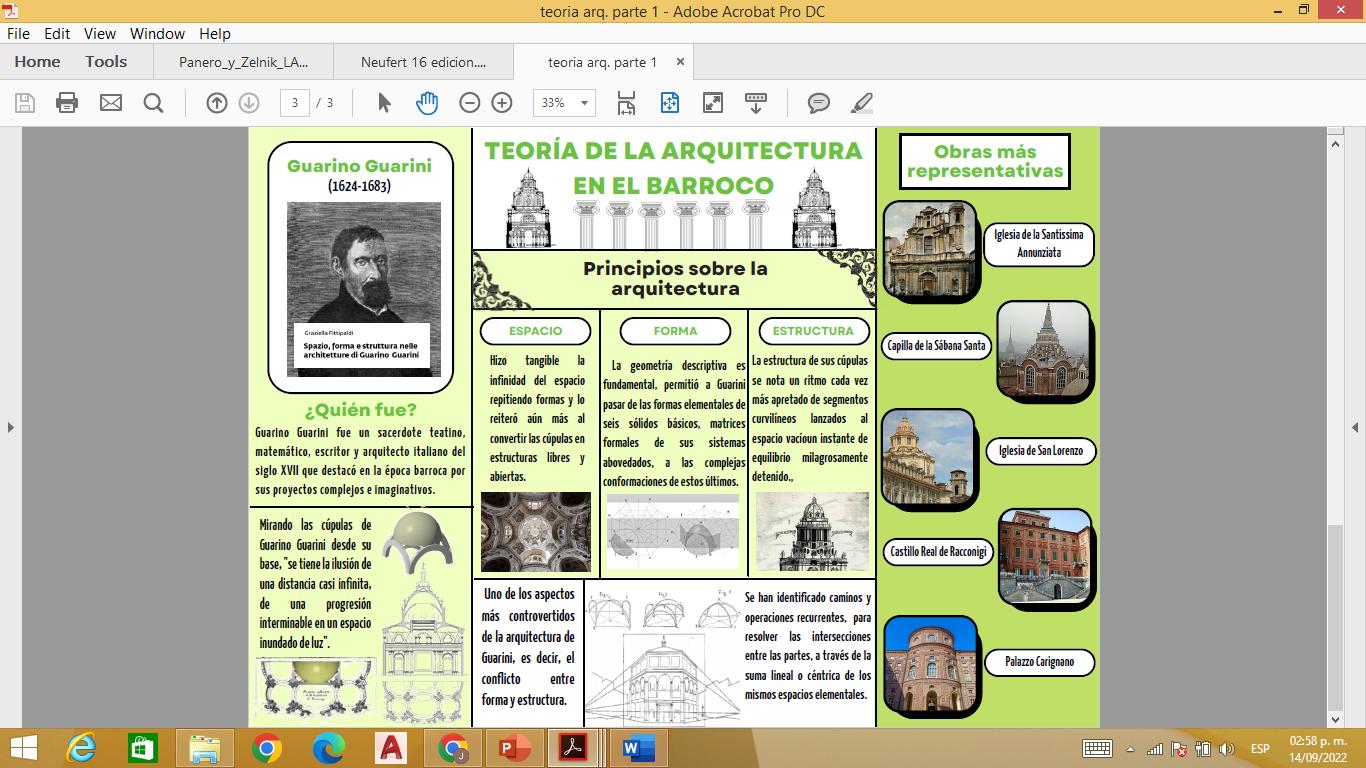Expand the right tools pane arrow
The image size is (1366, 768).
[x=1355, y=427]
